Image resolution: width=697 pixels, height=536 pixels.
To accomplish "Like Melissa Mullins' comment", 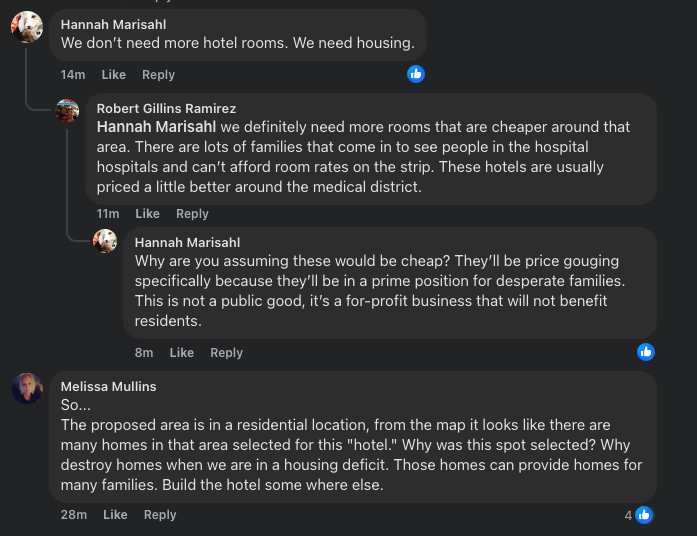I will (x=115, y=515).
